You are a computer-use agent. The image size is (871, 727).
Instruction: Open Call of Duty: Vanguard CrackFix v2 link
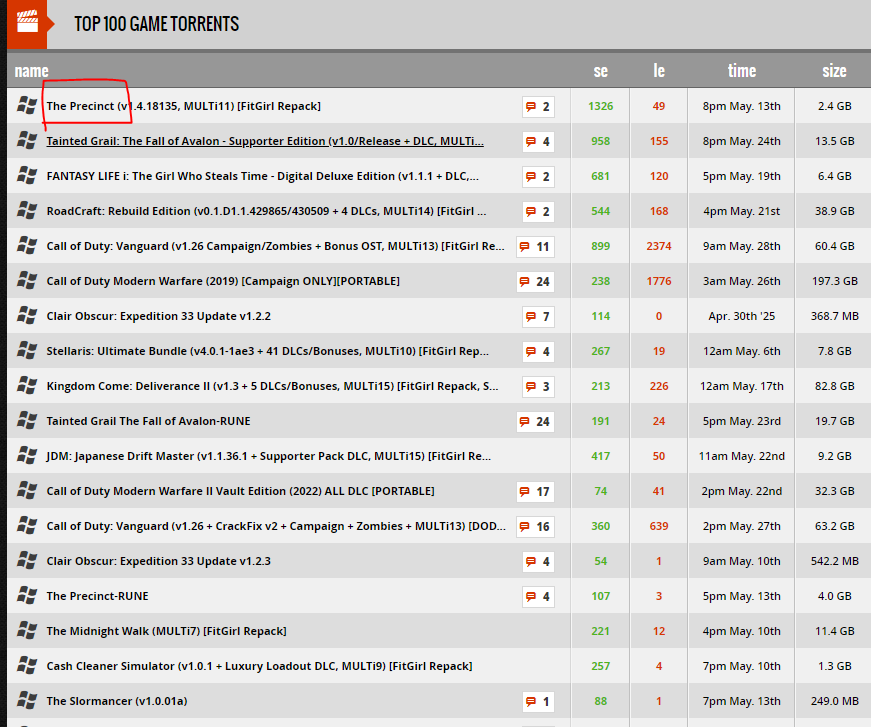(276, 526)
